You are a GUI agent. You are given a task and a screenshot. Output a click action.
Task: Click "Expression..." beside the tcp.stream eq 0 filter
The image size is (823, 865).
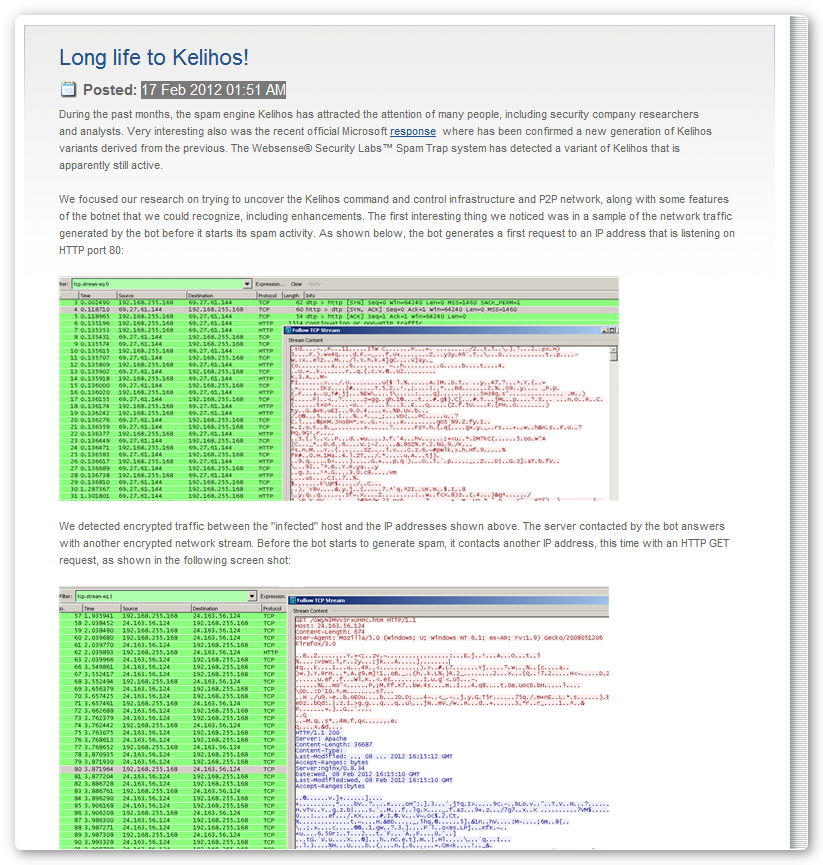coord(270,284)
